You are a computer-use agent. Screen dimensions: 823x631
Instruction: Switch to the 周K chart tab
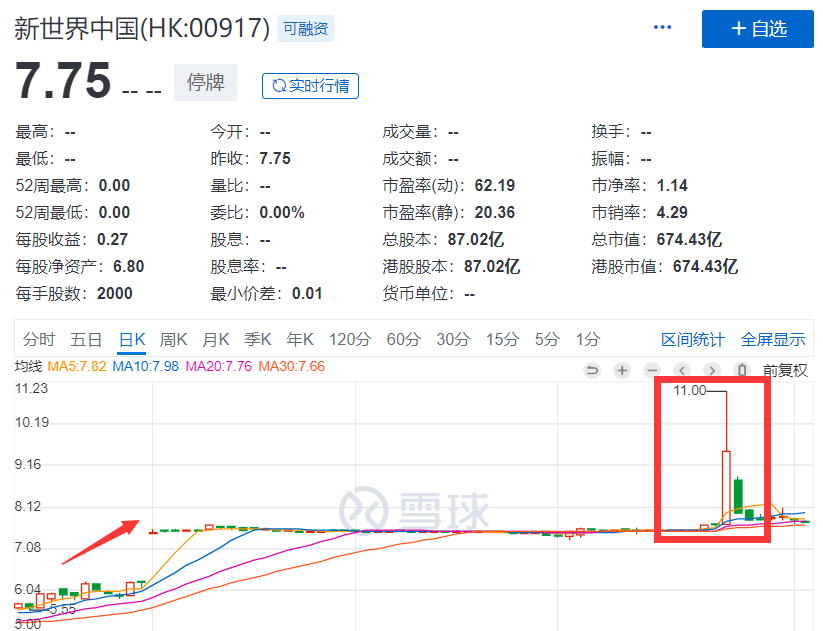click(173, 340)
